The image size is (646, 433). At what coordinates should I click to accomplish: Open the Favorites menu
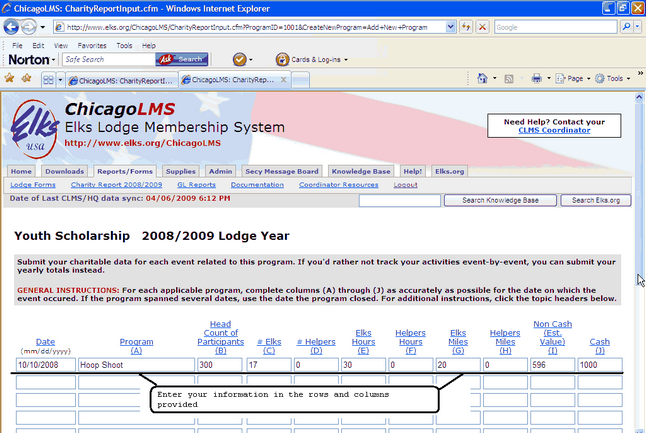pyautogui.click(x=92, y=45)
